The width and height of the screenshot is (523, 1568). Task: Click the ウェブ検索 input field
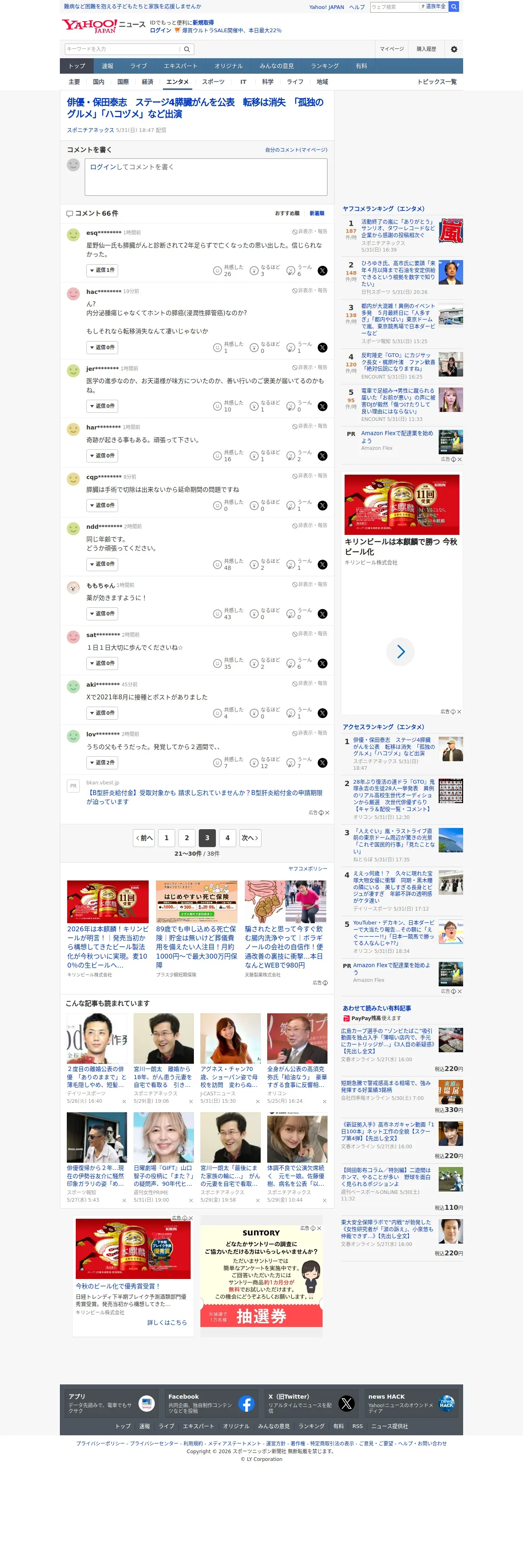tap(395, 7)
